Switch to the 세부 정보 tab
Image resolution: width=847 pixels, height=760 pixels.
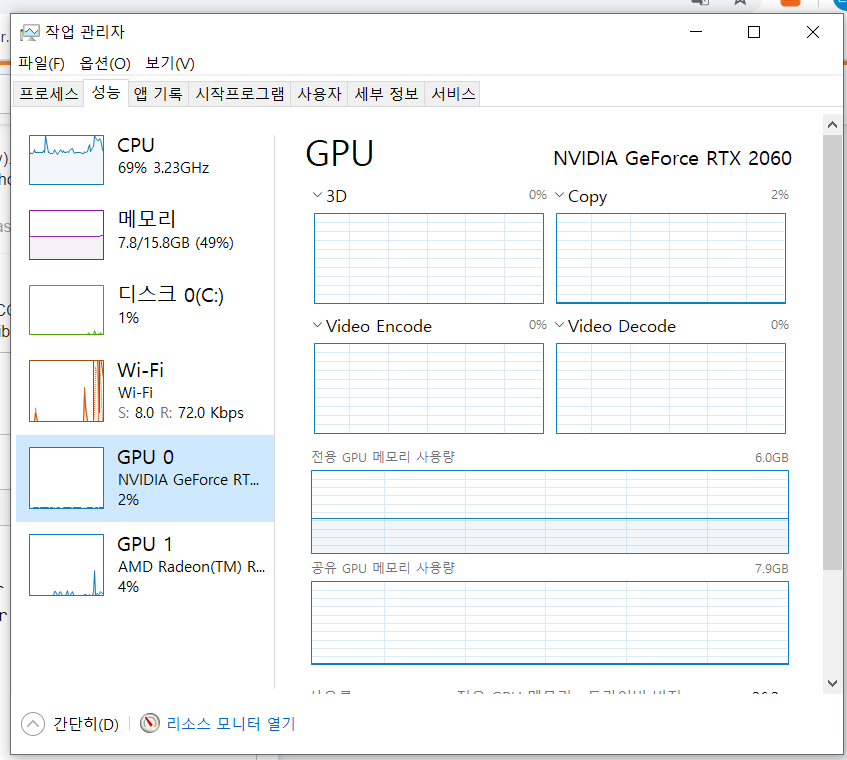tap(386, 94)
